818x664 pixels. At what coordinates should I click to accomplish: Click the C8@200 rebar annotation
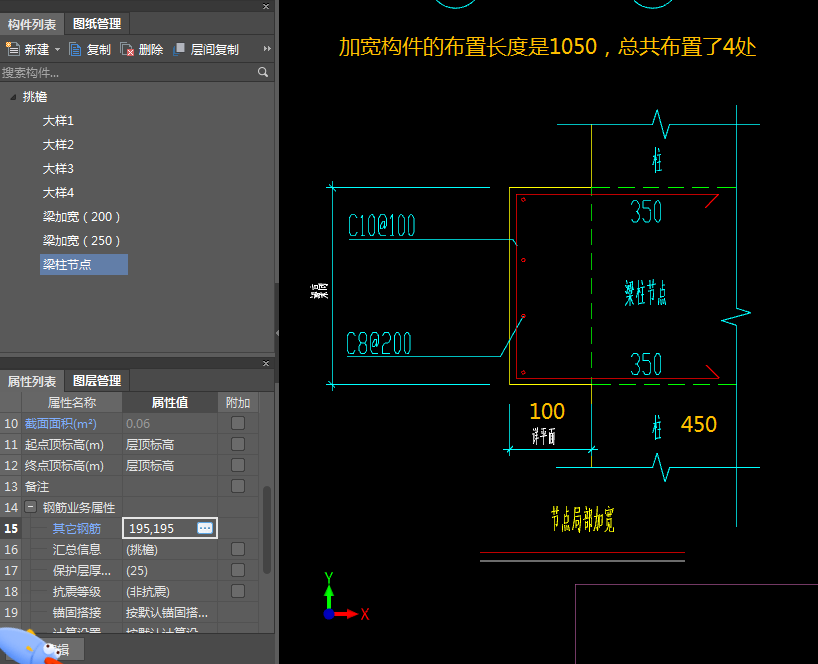[x=379, y=344]
